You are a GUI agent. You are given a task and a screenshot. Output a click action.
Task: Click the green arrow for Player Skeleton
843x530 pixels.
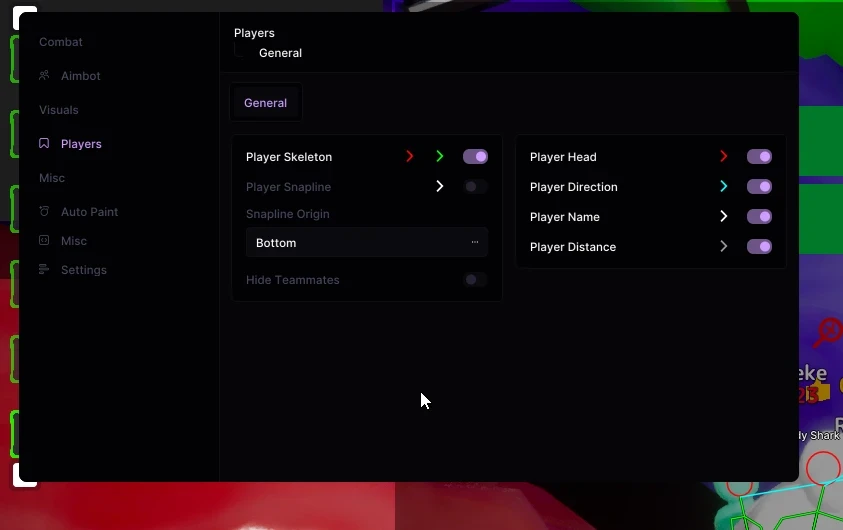(x=440, y=156)
